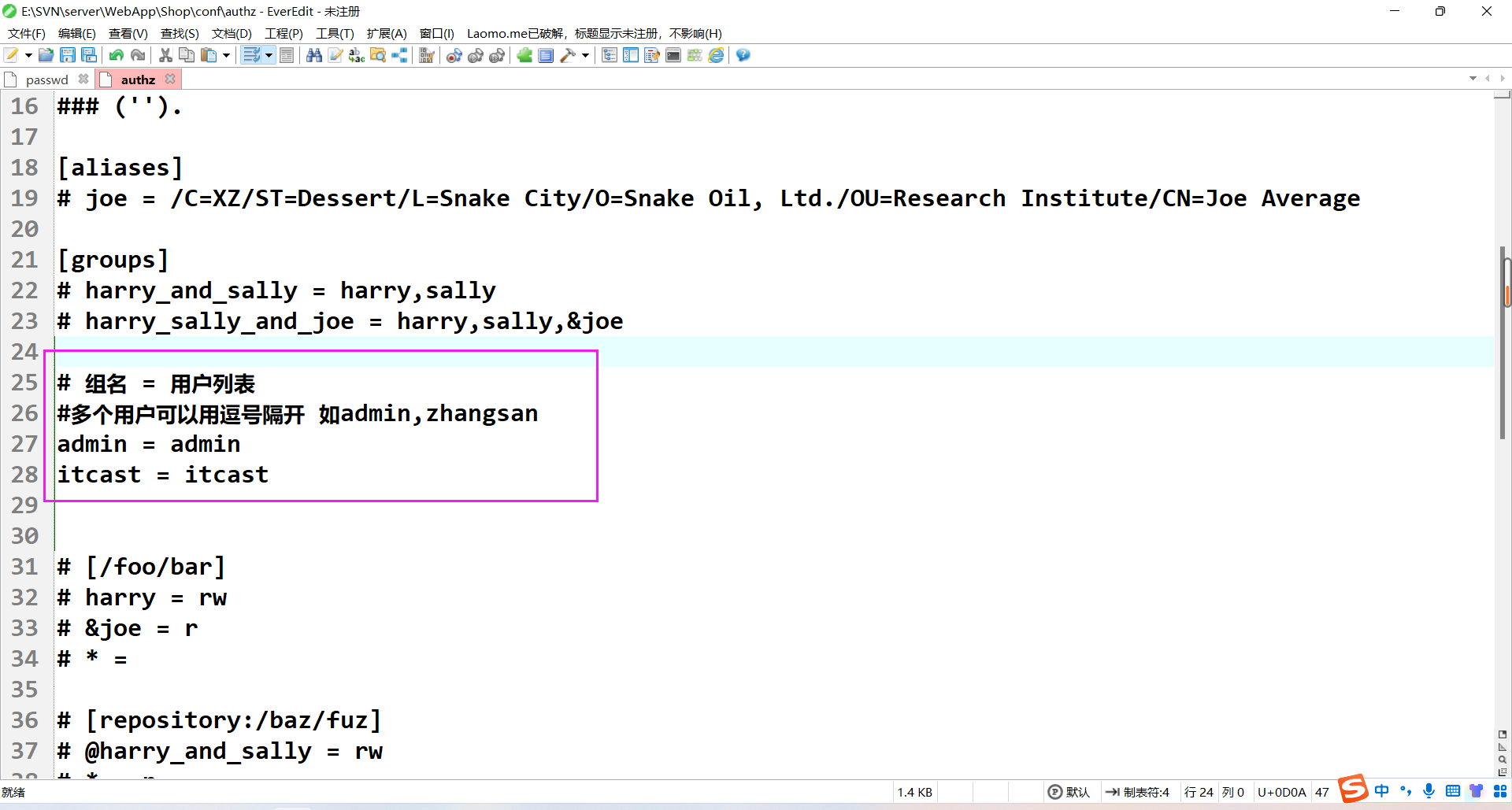Preview in browser with IE icon

click(x=716, y=55)
